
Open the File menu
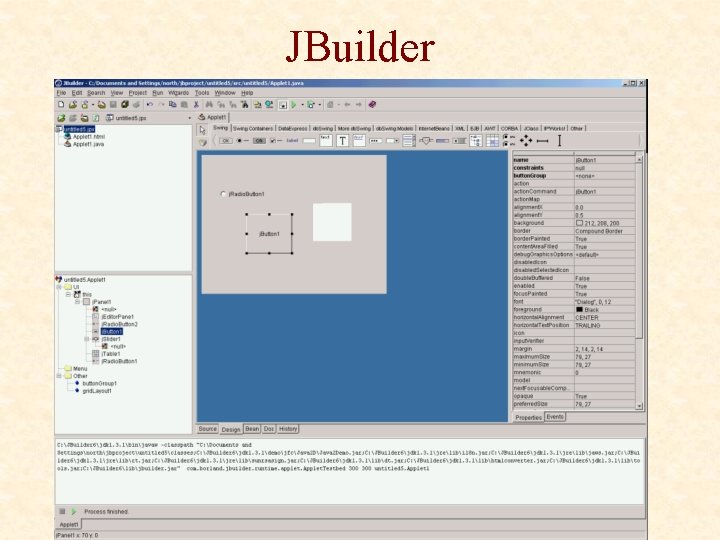[62, 93]
